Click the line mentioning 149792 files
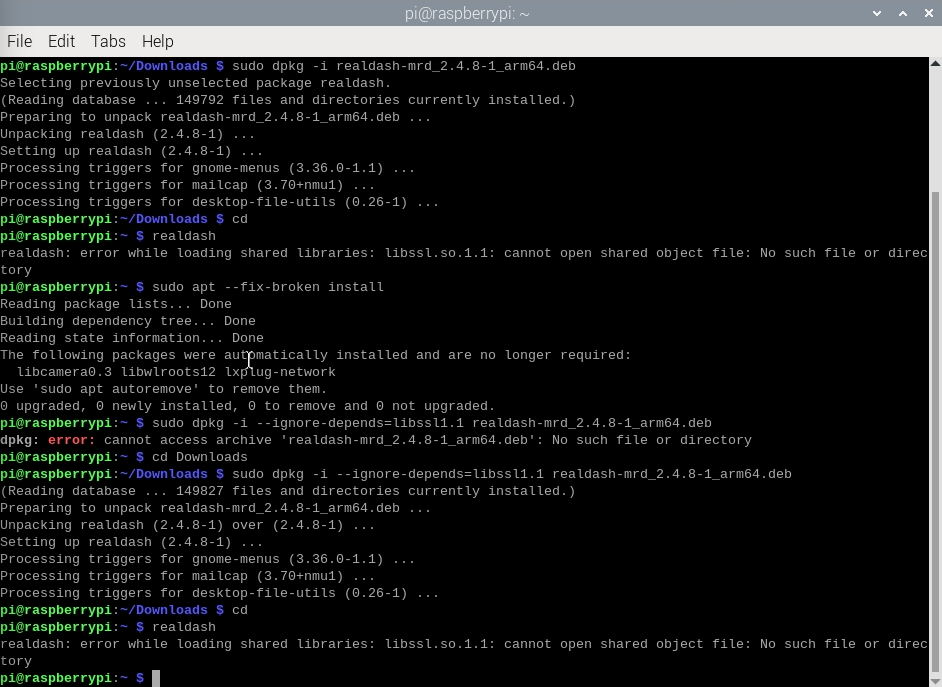 pyautogui.click(x=288, y=100)
